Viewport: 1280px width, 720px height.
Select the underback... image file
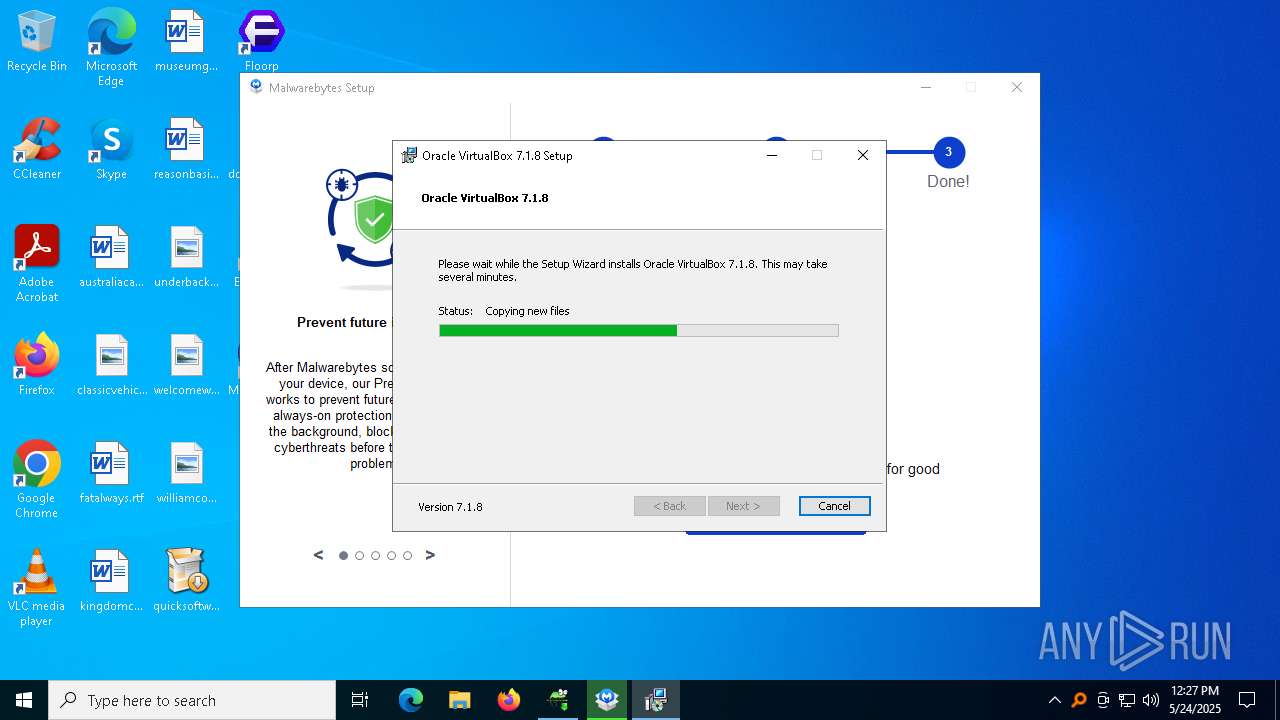pyautogui.click(x=186, y=257)
